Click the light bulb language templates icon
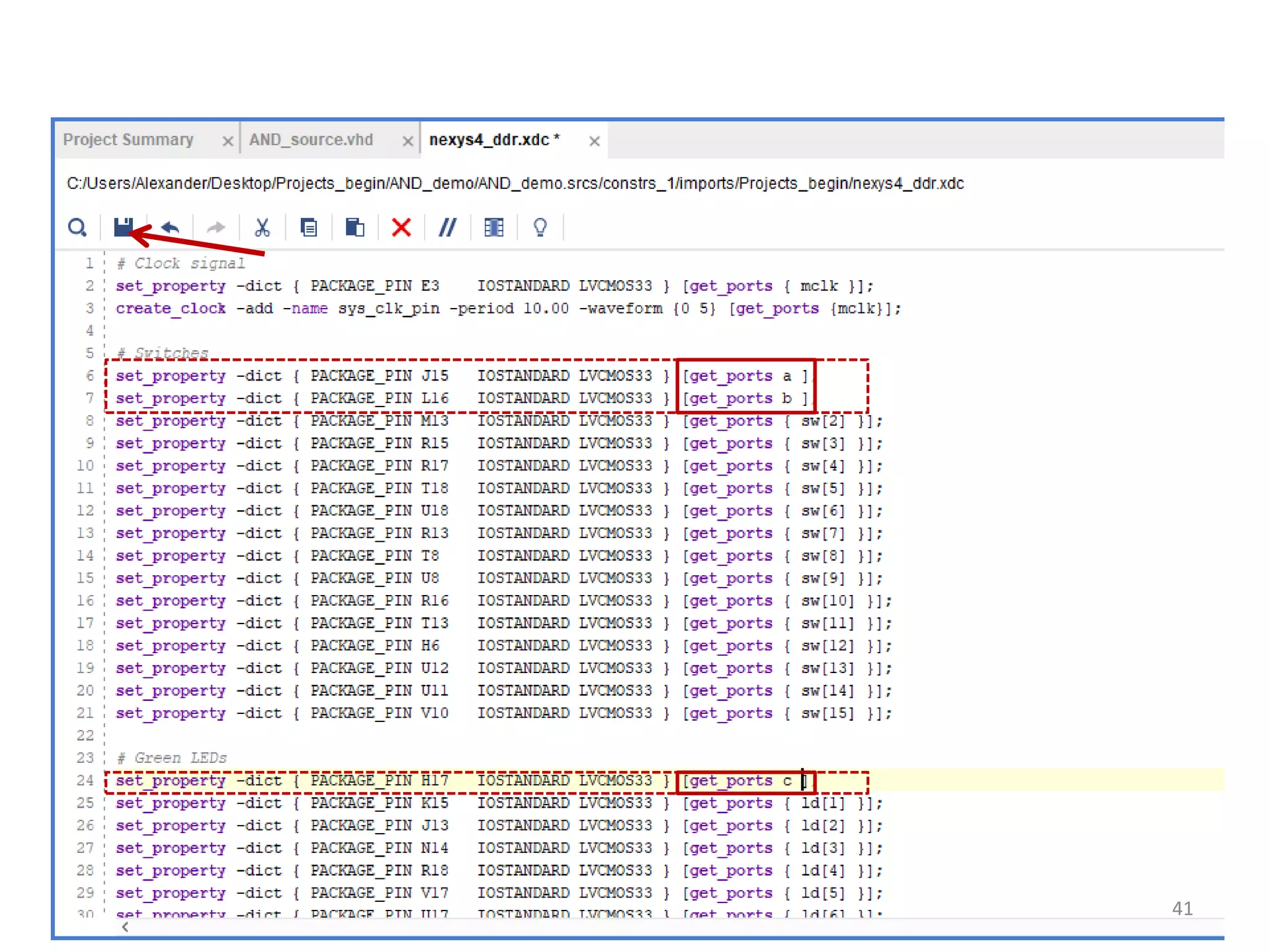Screen dimensions: 1270x952 pos(540,227)
